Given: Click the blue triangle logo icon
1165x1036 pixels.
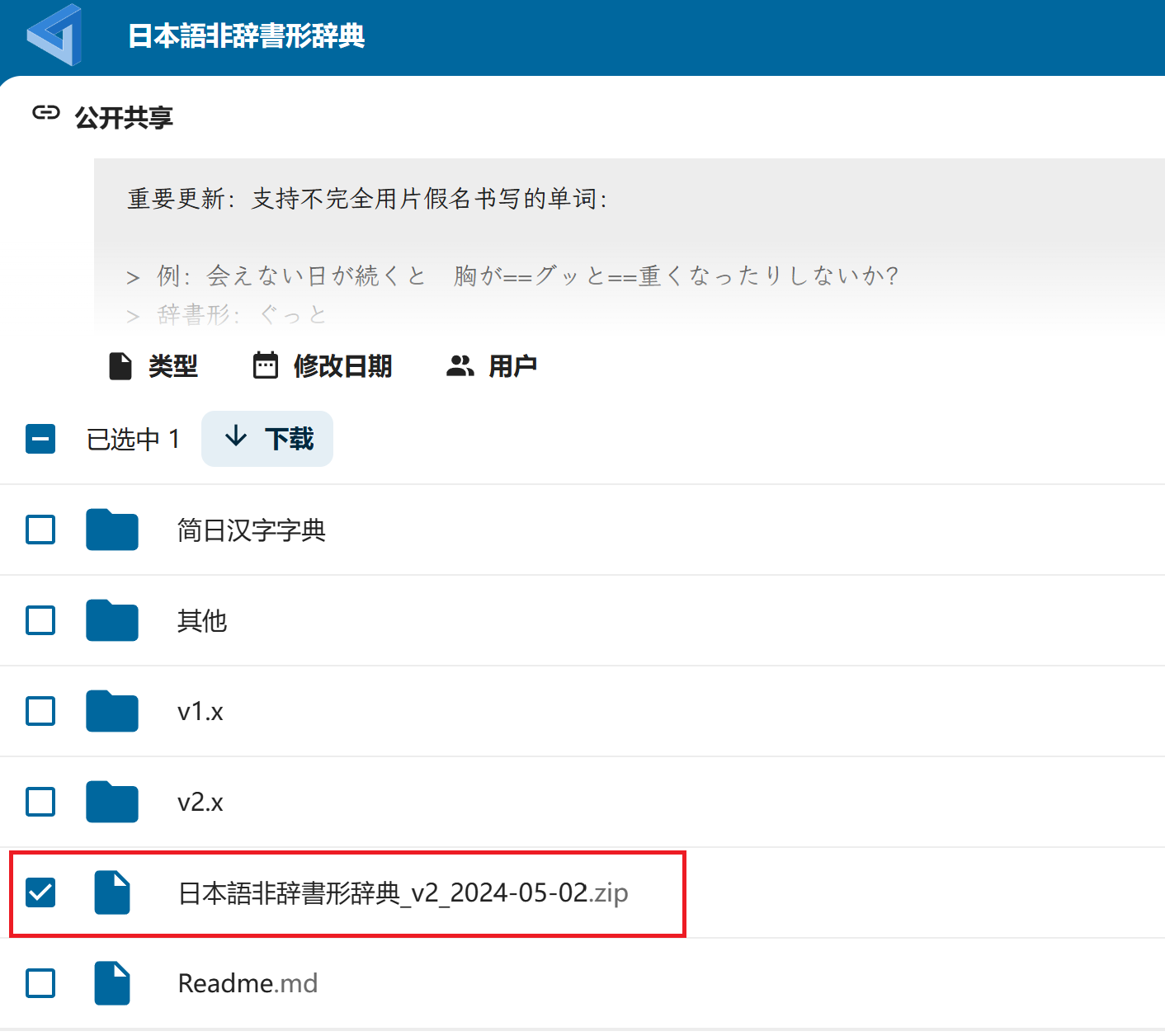Looking at the screenshot, I should tap(54, 35).
